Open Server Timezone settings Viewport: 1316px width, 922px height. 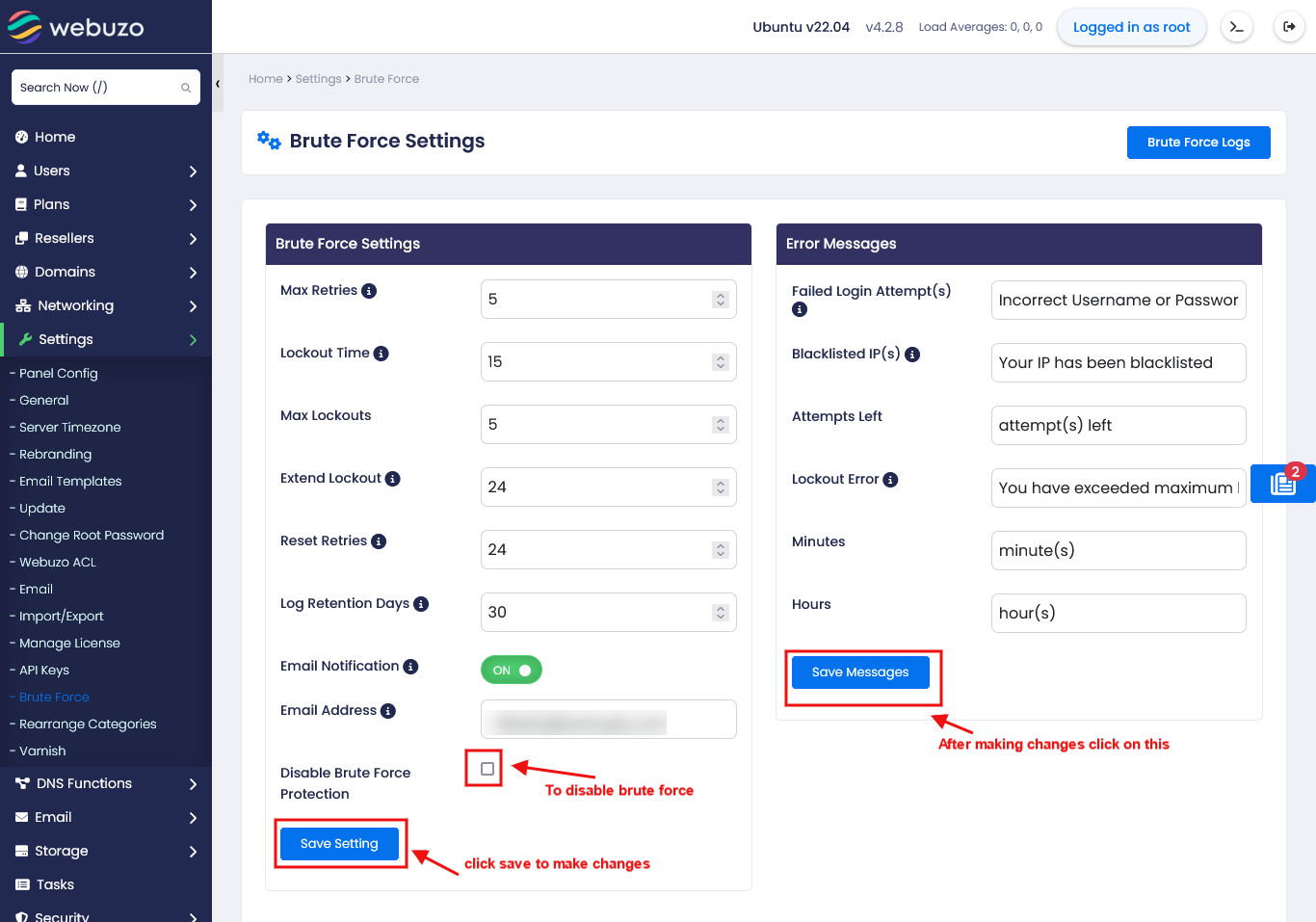(69, 427)
